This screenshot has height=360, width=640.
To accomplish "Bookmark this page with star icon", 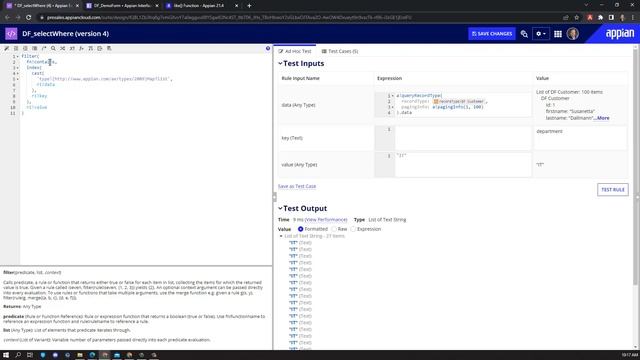I will click(576, 18).
